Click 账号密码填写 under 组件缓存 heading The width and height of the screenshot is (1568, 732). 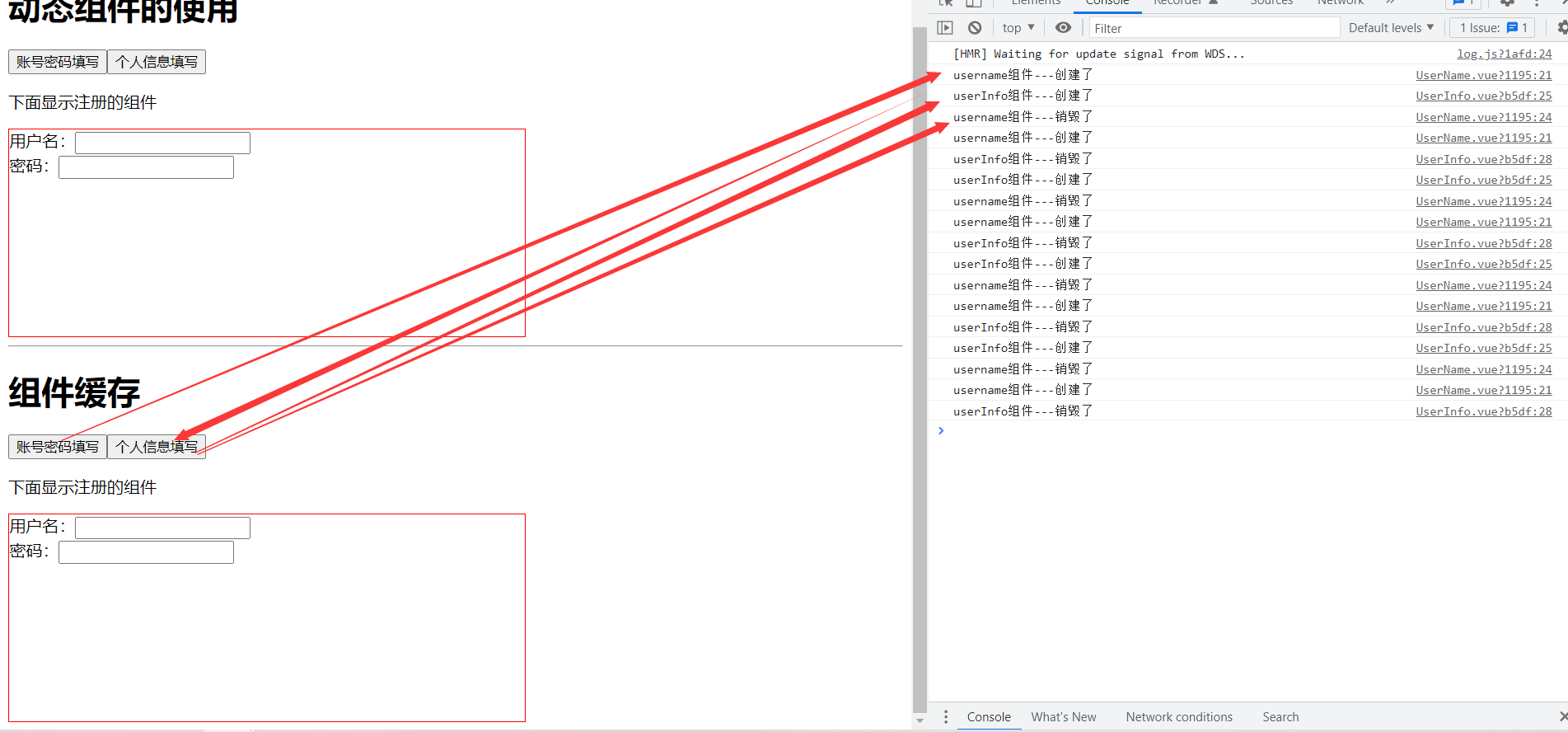point(58,447)
